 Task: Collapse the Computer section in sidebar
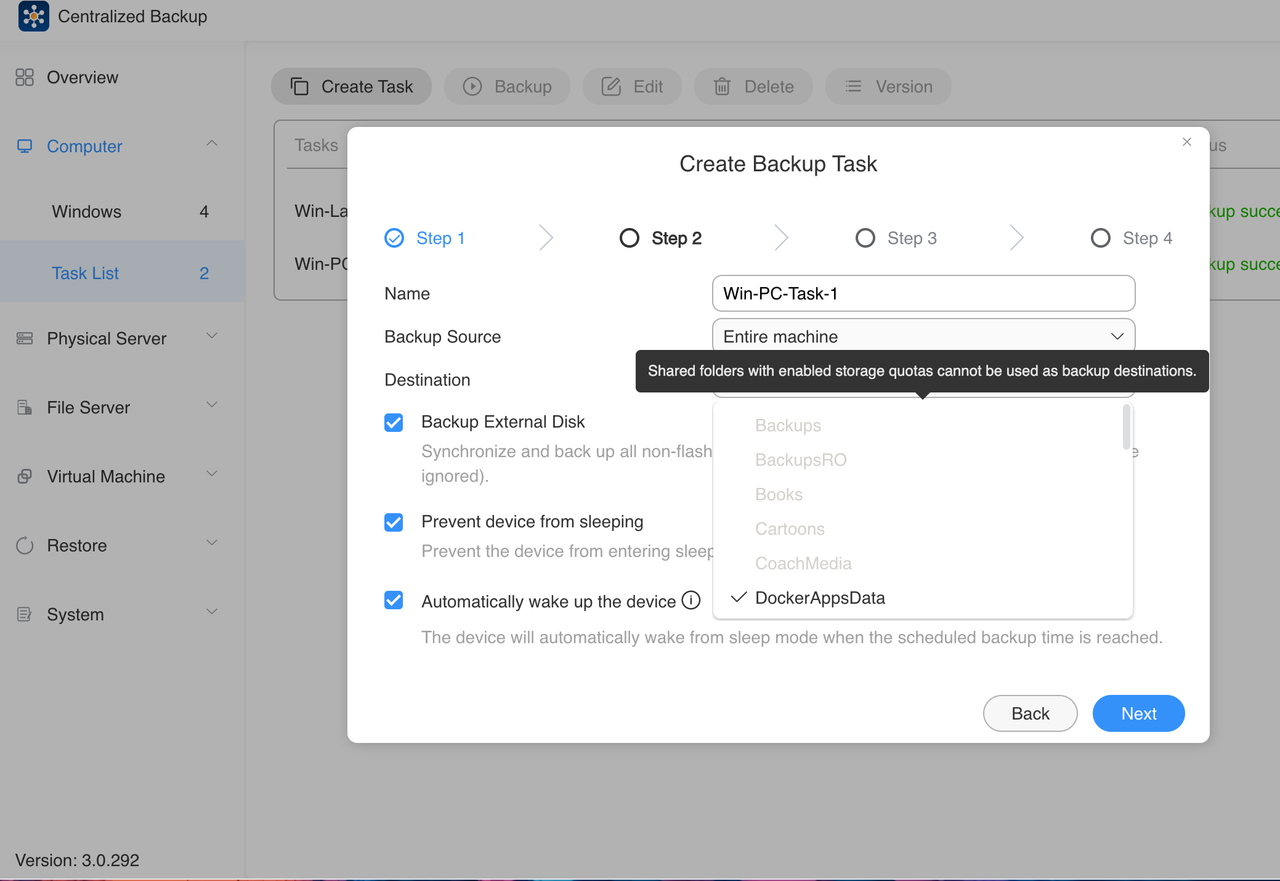pyautogui.click(x=212, y=144)
